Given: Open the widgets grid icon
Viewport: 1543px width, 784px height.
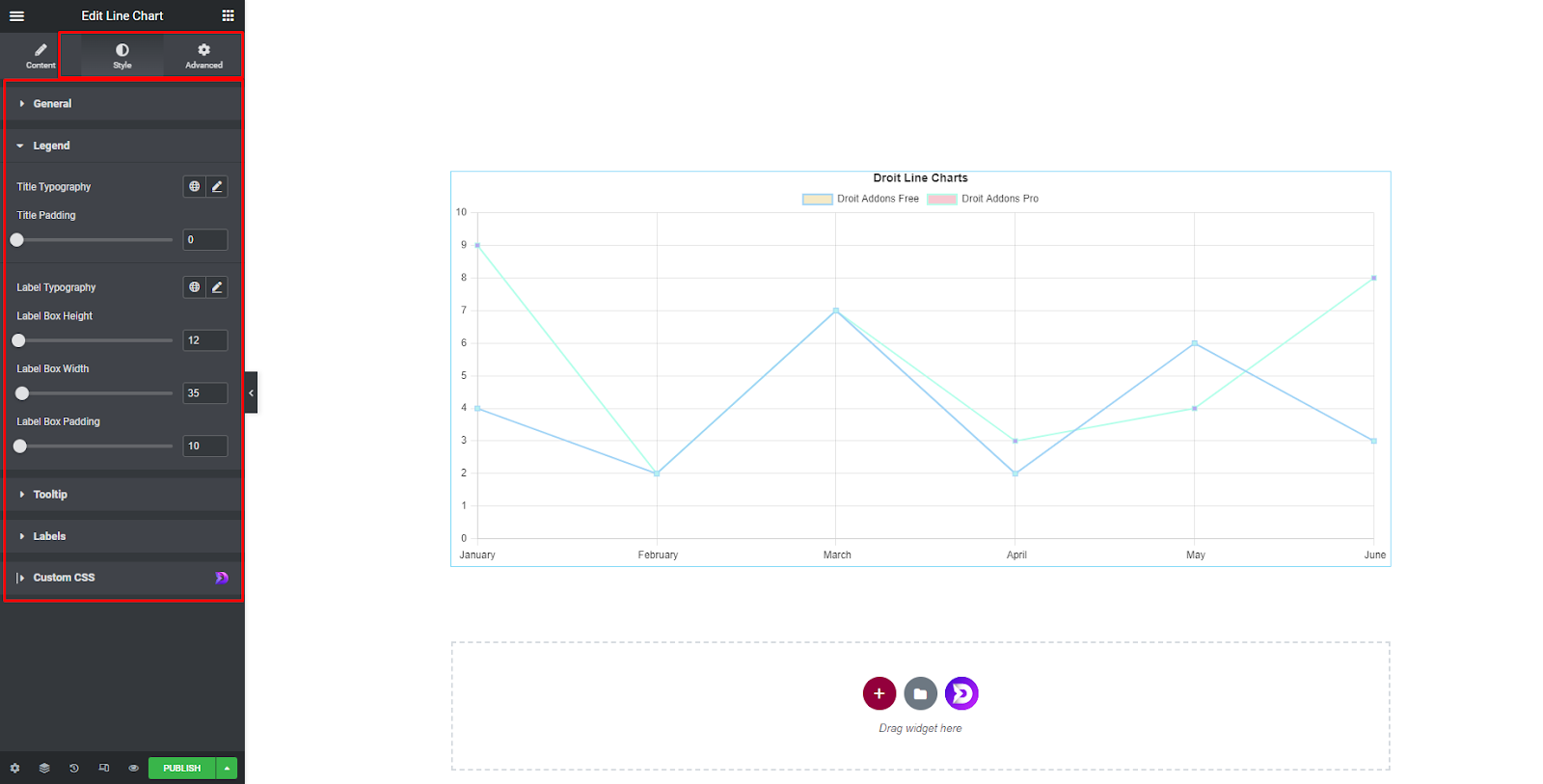Looking at the screenshot, I should pyautogui.click(x=228, y=15).
